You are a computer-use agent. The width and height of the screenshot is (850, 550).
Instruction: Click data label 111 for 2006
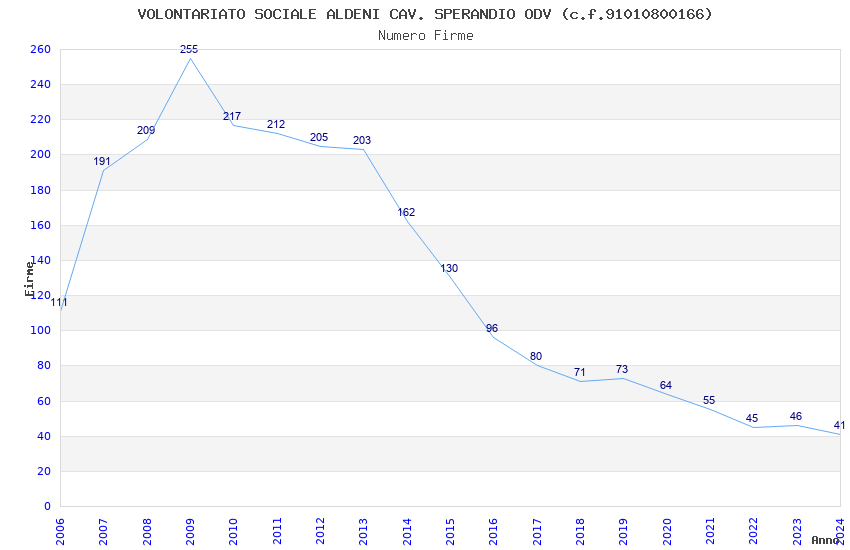[x=59, y=303]
